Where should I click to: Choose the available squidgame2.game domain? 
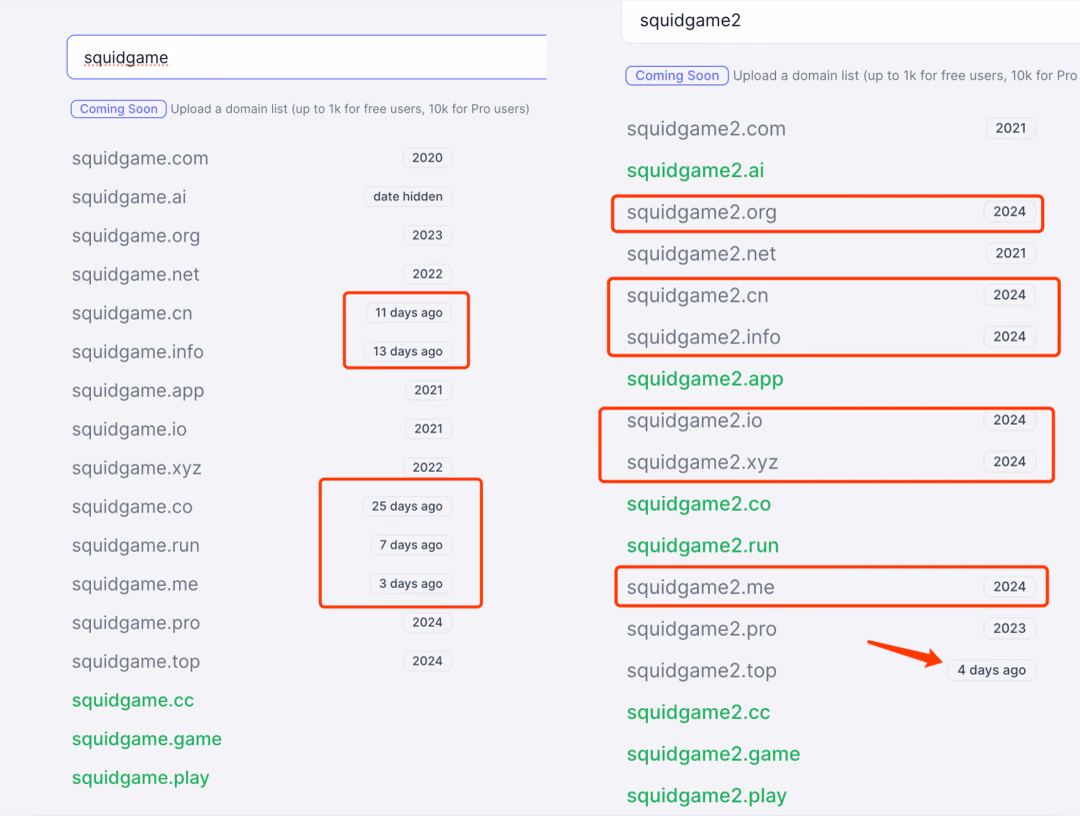(713, 754)
